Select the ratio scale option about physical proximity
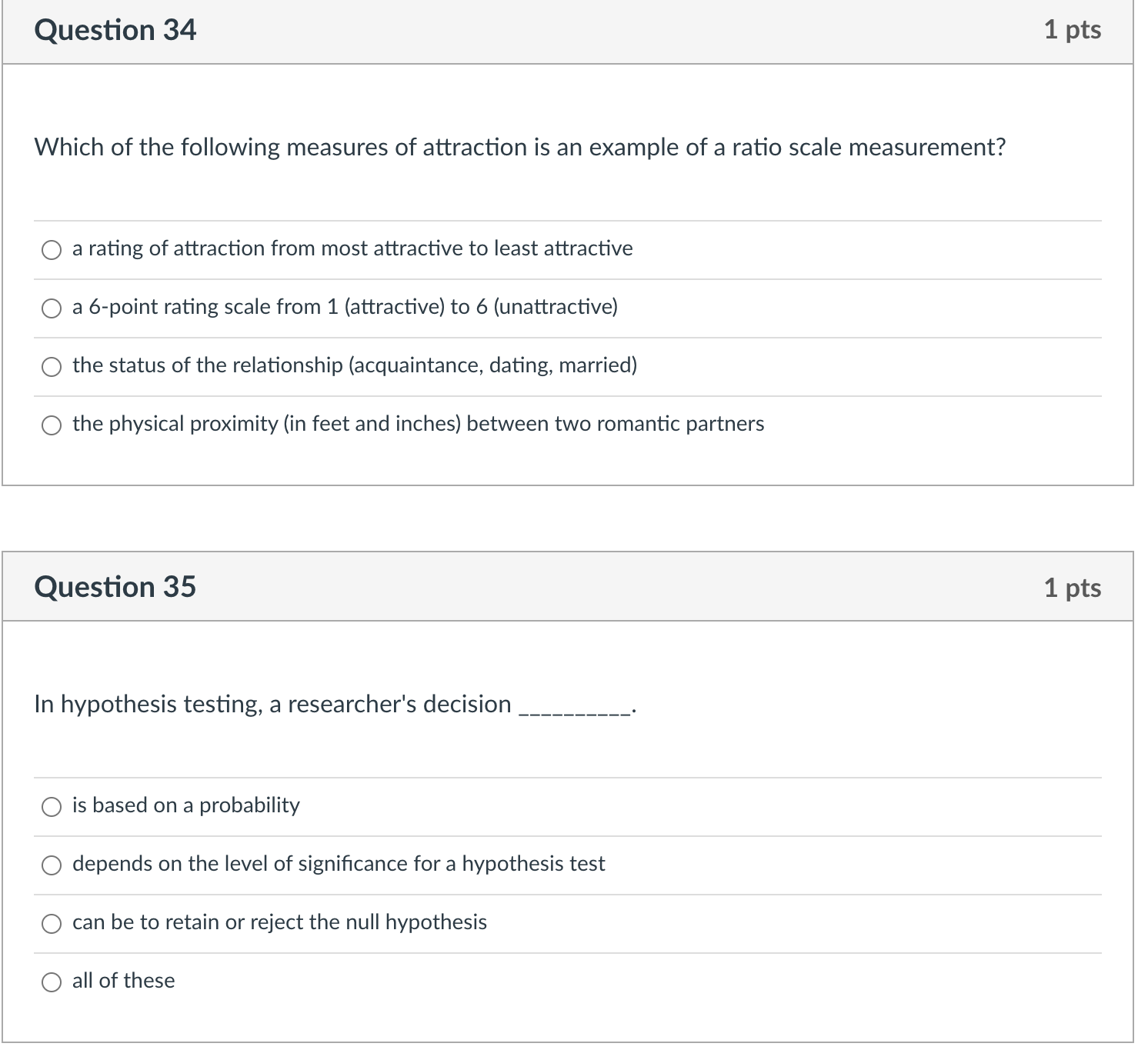1148x1060 pixels. pyautogui.click(x=51, y=424)
